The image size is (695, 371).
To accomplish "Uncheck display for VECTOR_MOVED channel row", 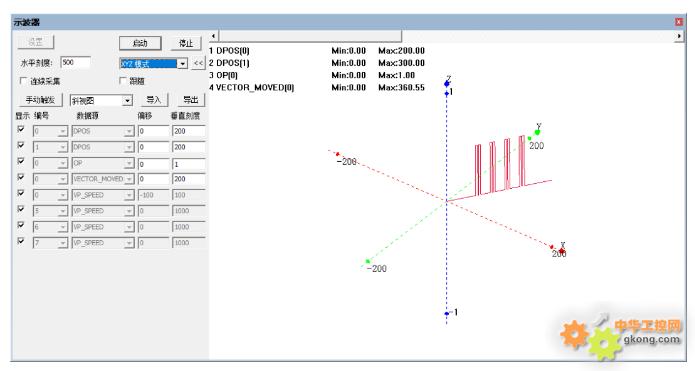I will [21, 177].
